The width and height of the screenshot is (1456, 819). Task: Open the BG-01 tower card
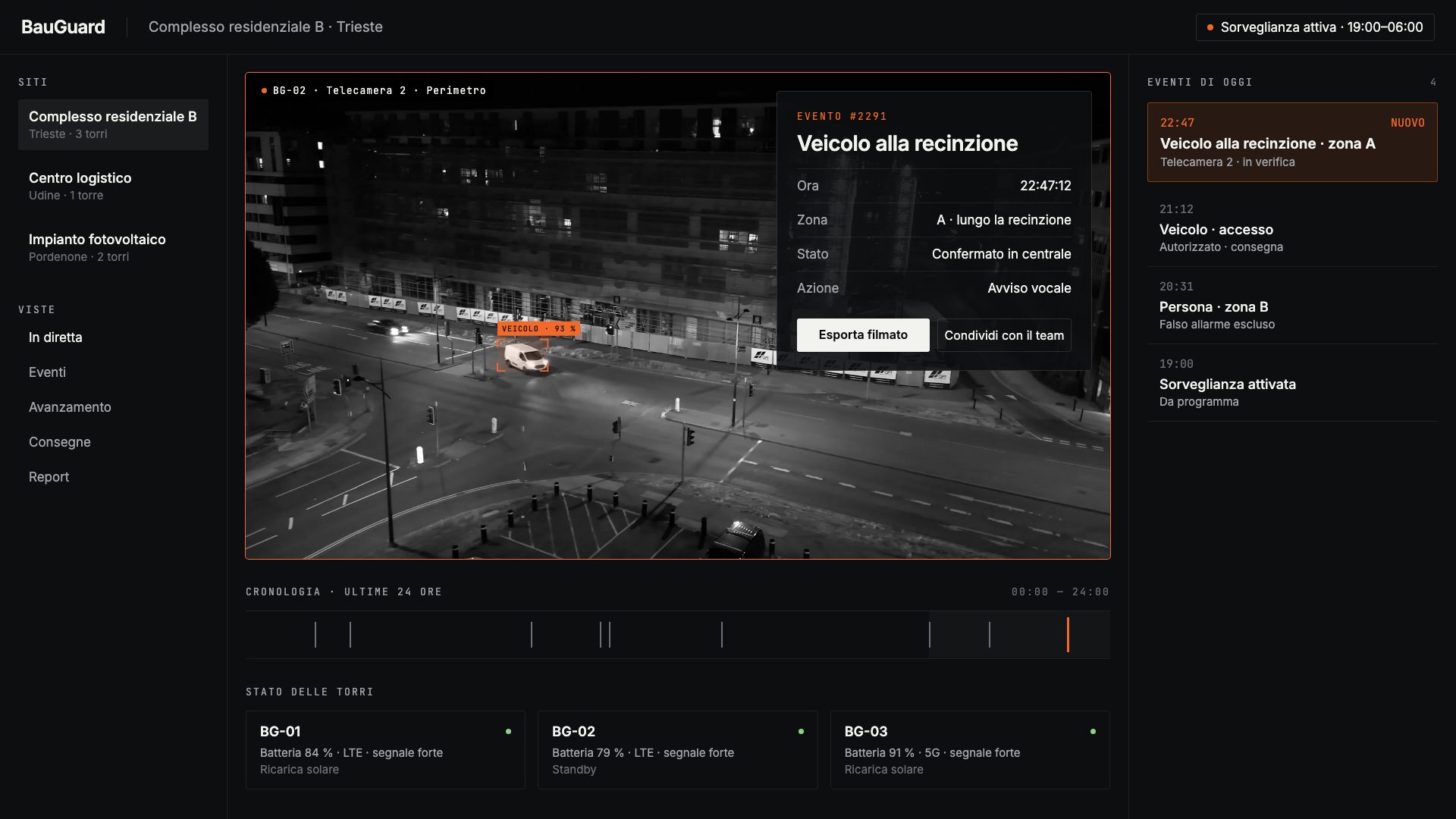point(385,750)
